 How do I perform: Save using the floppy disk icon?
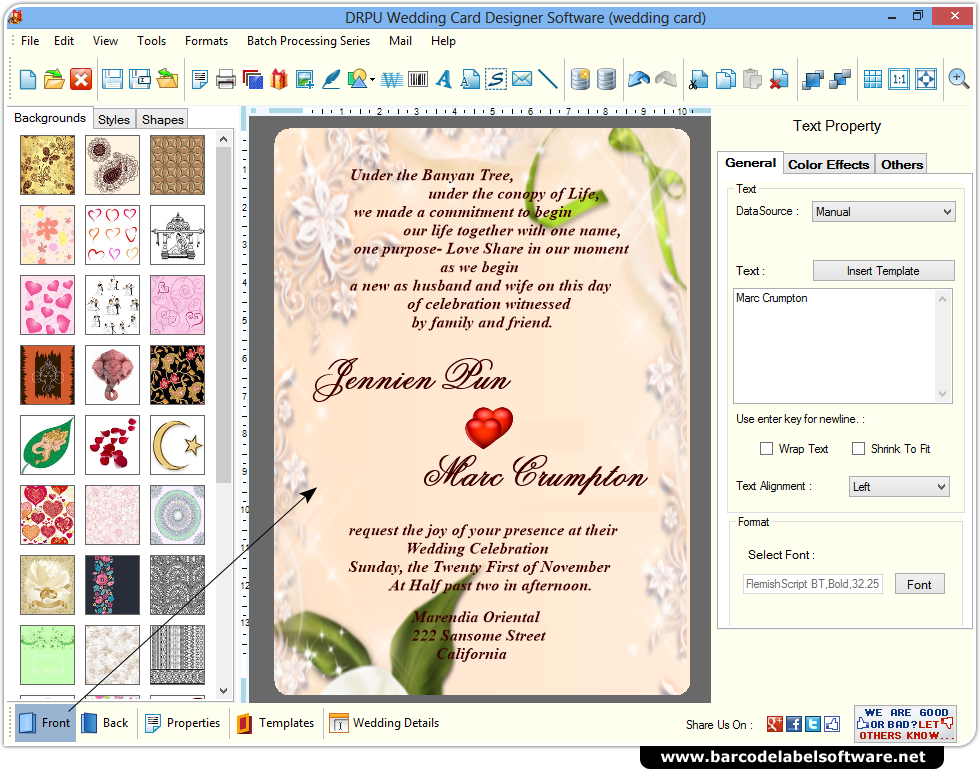(x=112, y=79)
